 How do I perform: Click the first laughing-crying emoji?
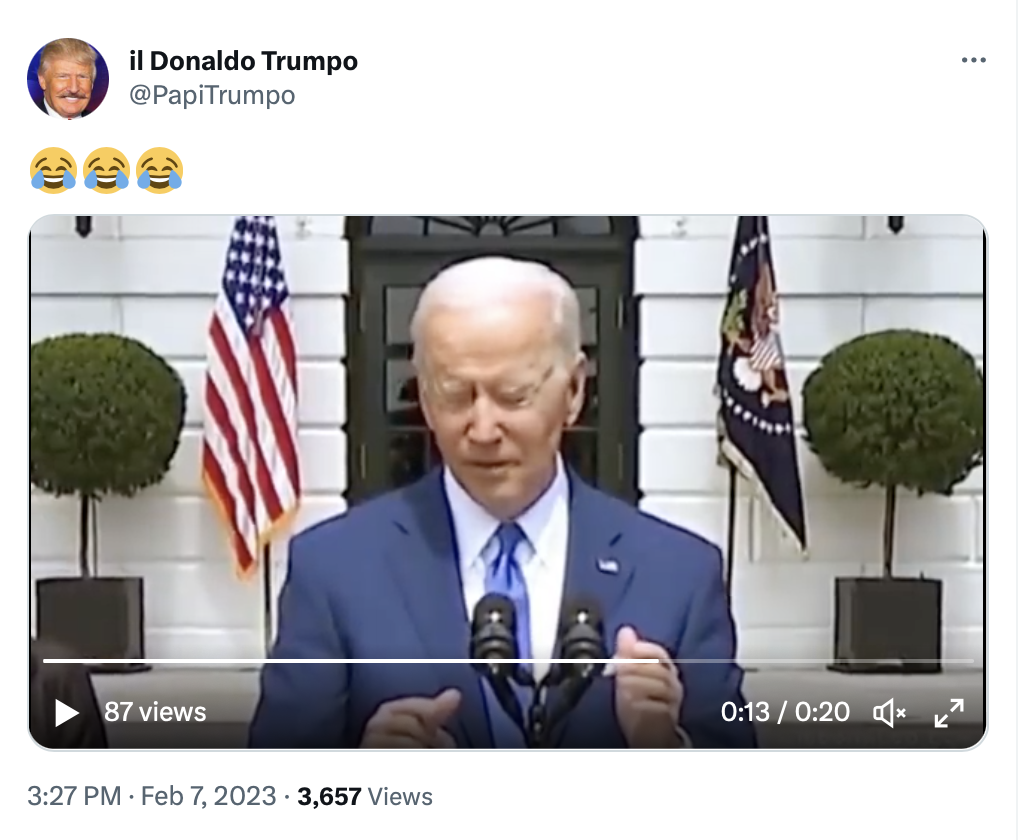53,170
